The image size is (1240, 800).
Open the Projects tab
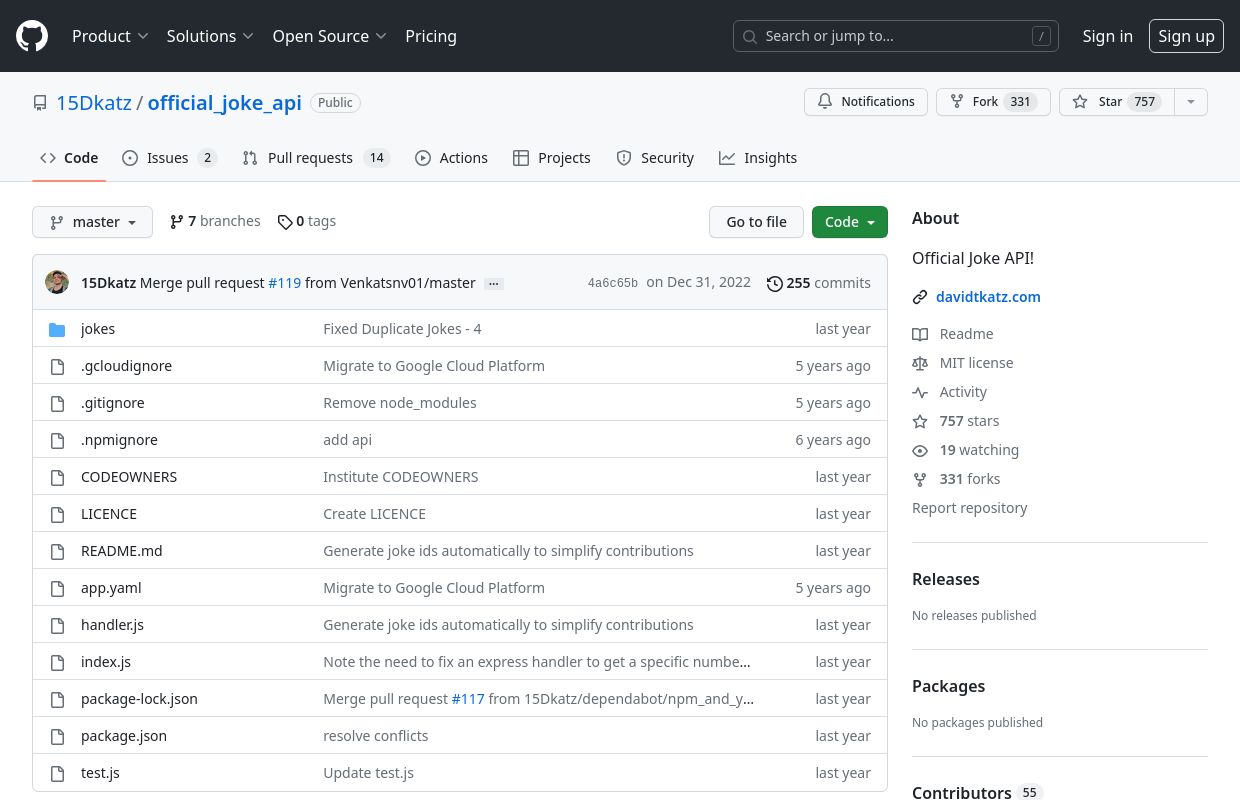pos(551,158)
